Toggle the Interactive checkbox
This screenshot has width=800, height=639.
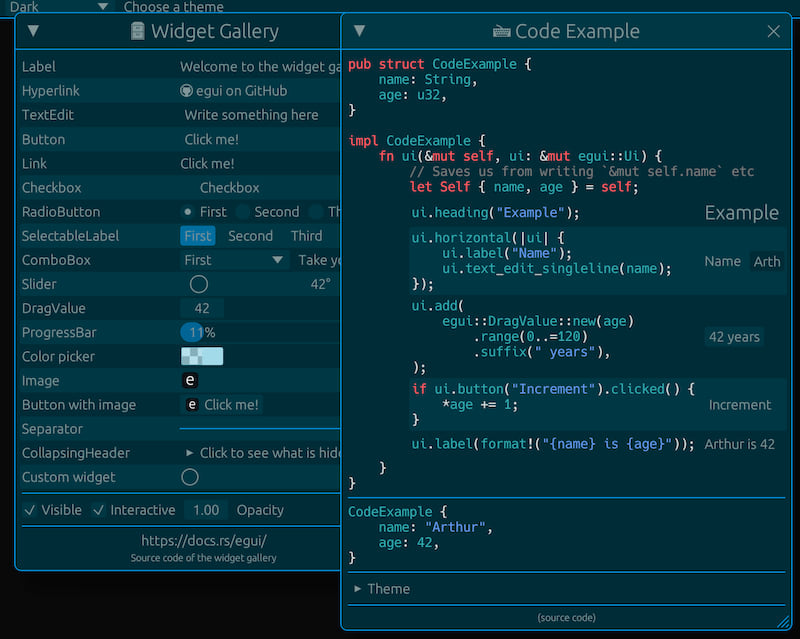point(134,510)
